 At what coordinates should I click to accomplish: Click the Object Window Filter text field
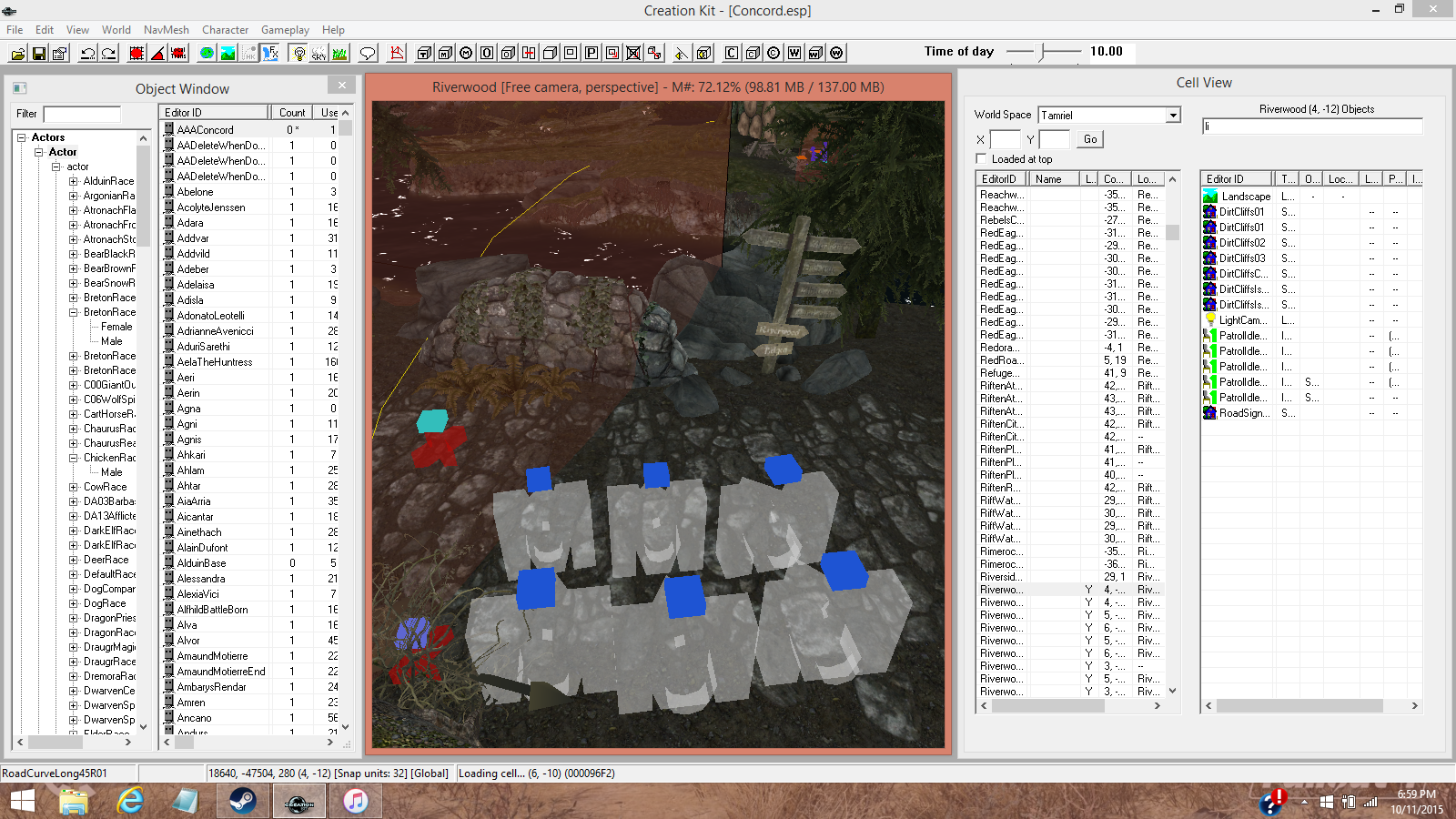82,115
